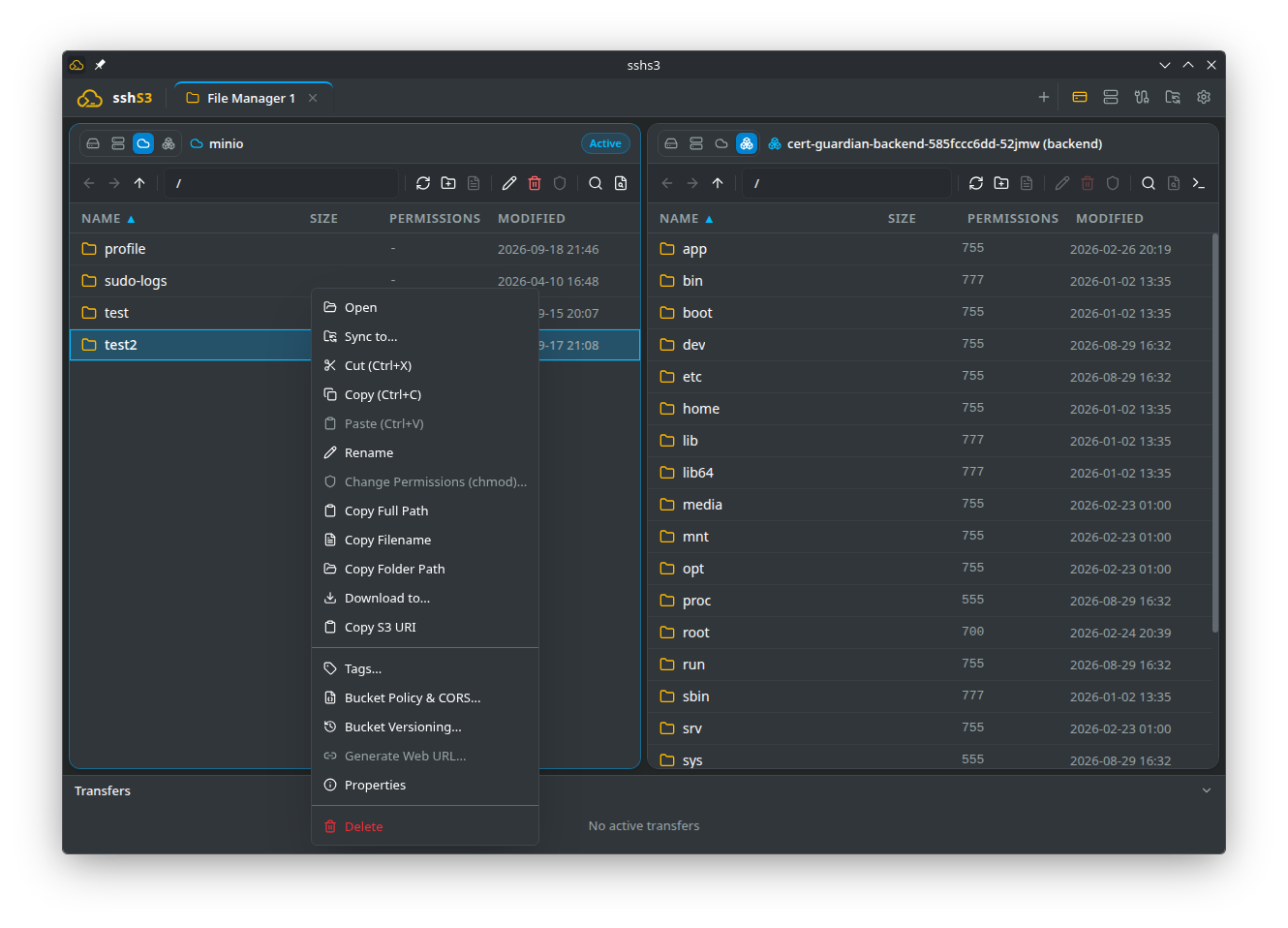Switch to the File Manager 1 tab
The height and width of the screenshot is (928, 1288).
click(253, 98)
